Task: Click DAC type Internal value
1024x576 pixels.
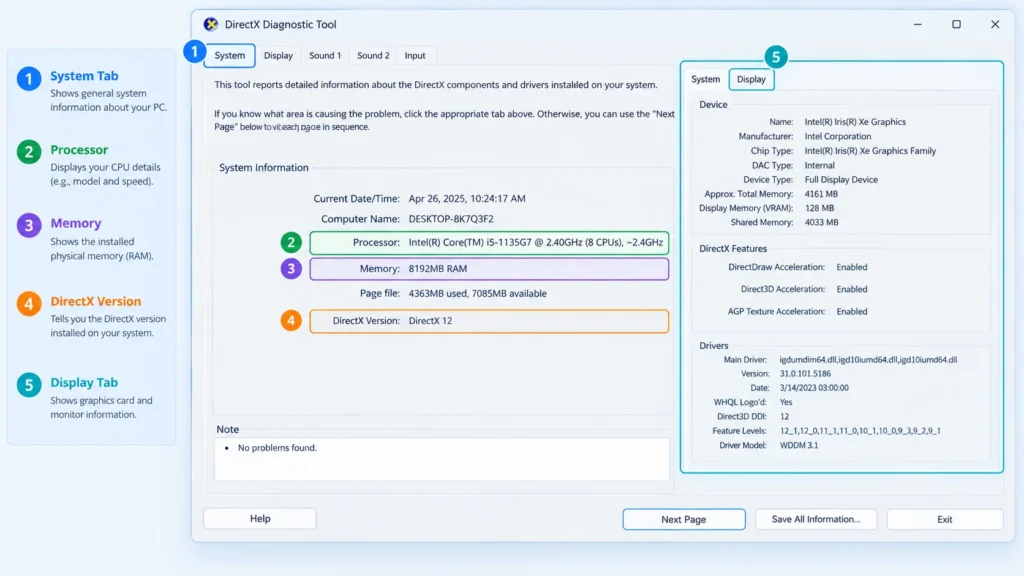Action: (x=819, y=165)
